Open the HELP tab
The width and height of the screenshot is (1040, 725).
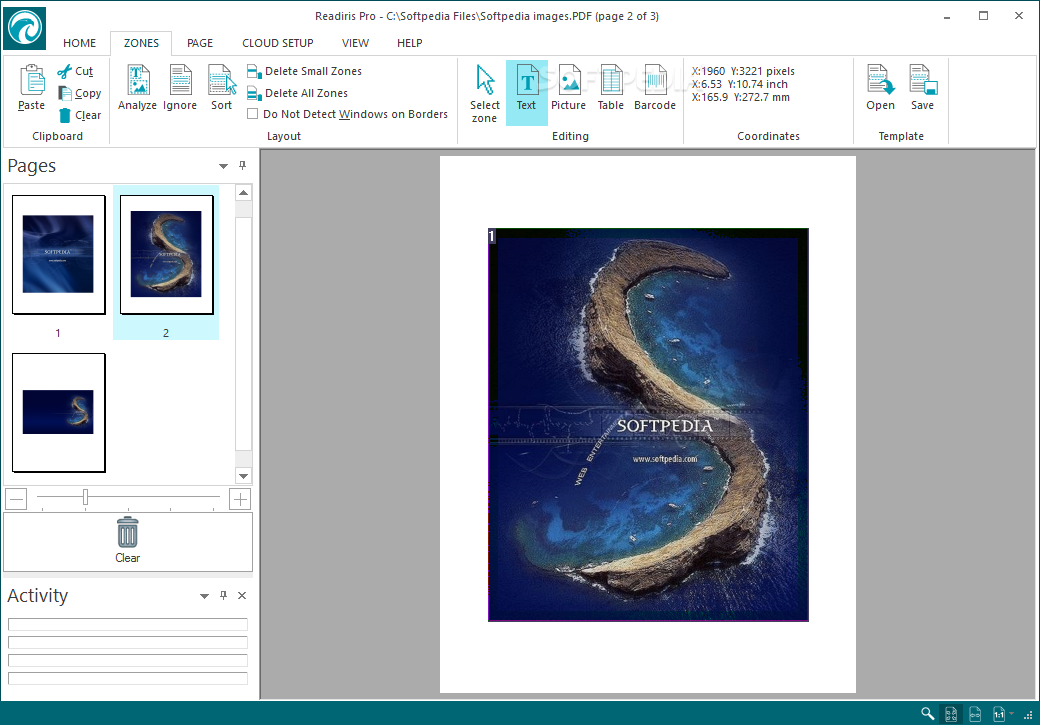(409, 43)
